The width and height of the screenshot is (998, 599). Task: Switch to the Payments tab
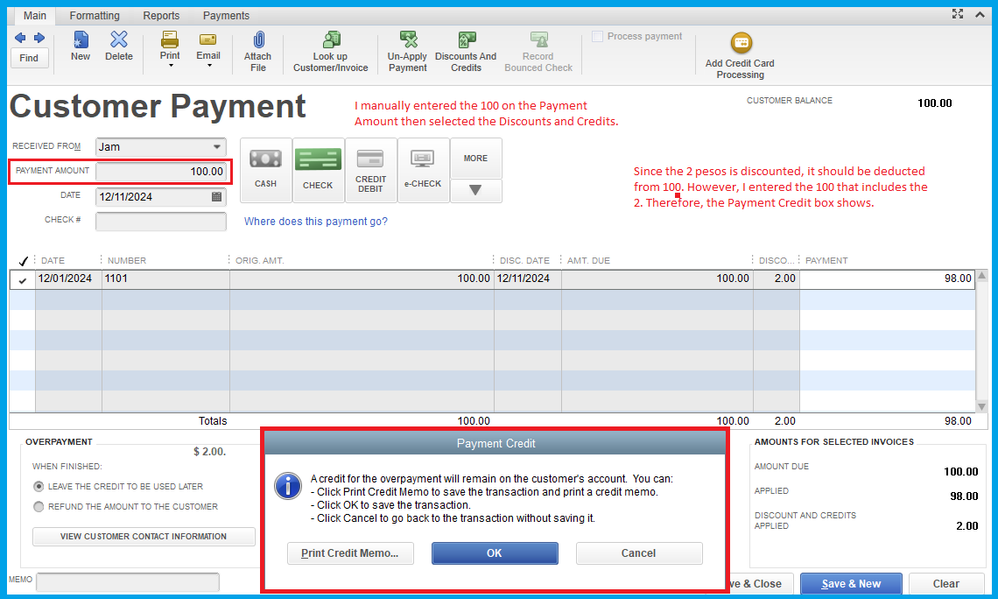click(x=226, y=15)
